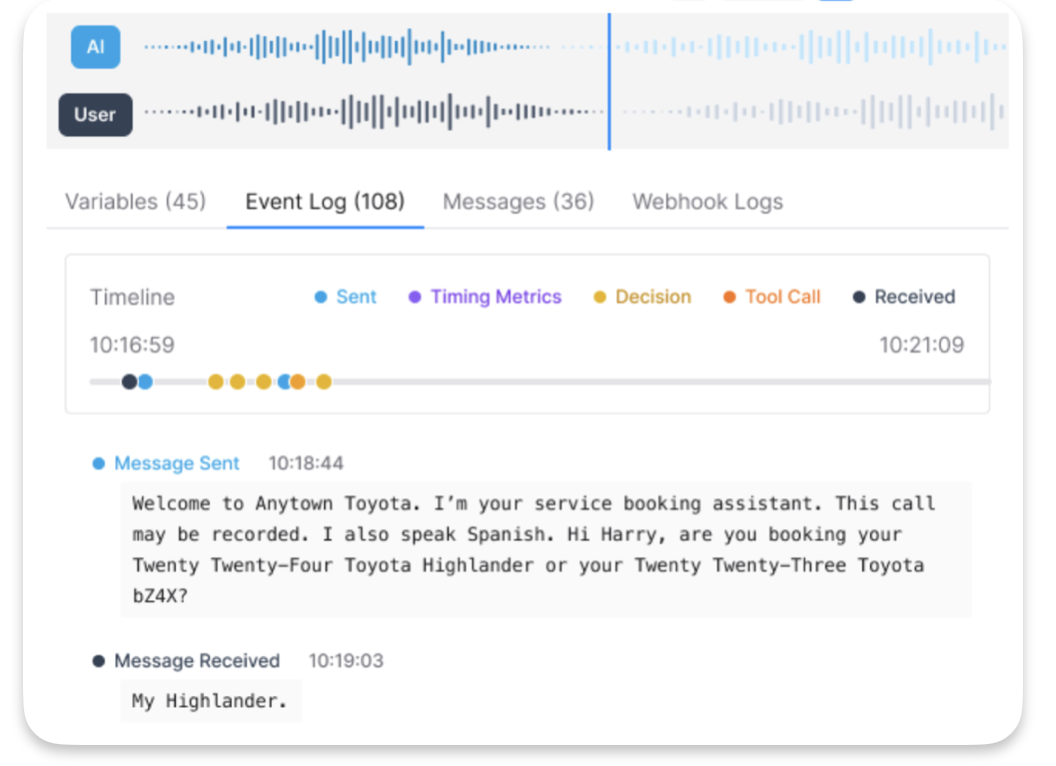Toggle the Received legend filter
Image resolution: width=1056 pixels, height=766 pixels.
click(x=904, y=297)
